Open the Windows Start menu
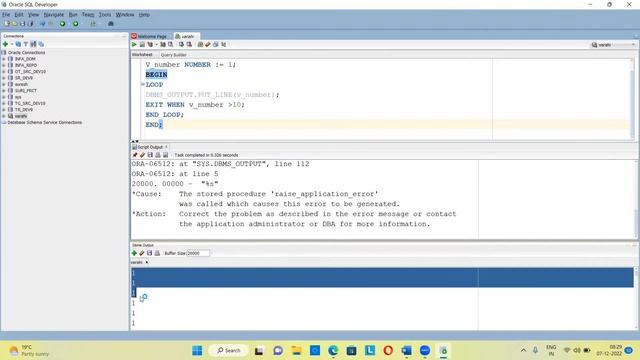The image size is (640, 360). tap(197, 351)
